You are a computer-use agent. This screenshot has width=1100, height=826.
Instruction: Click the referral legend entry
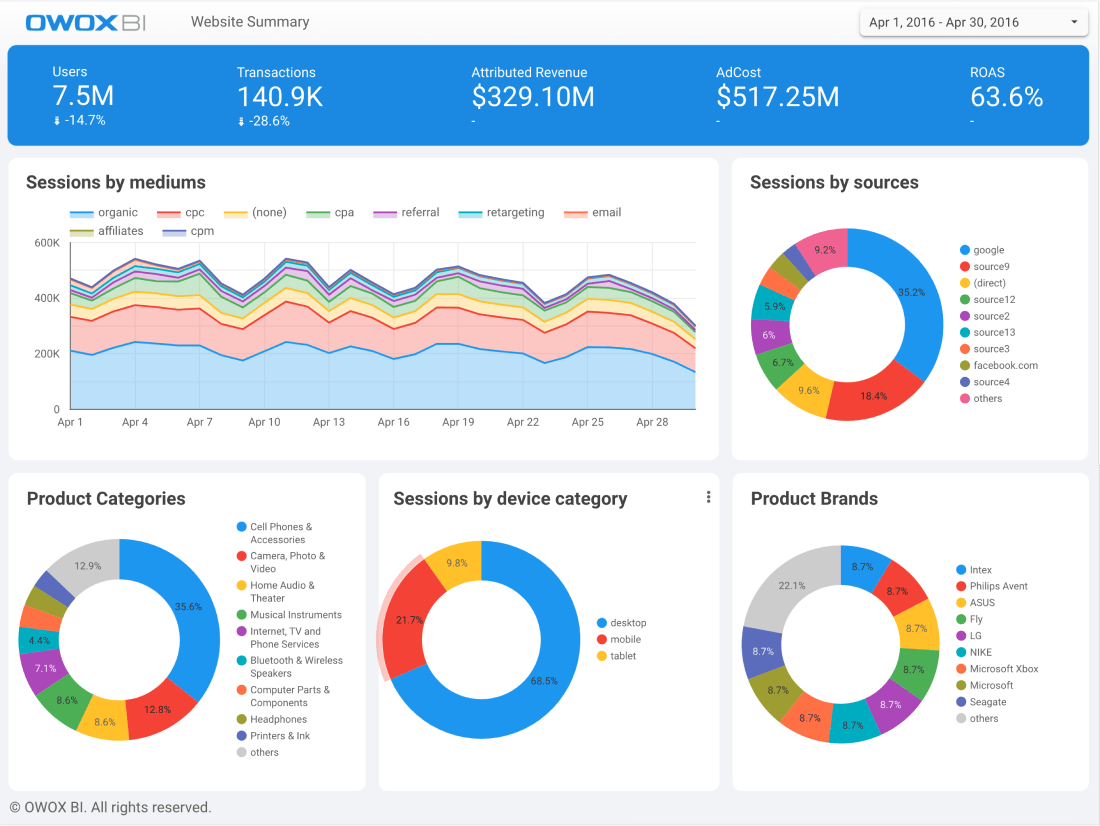406,213
